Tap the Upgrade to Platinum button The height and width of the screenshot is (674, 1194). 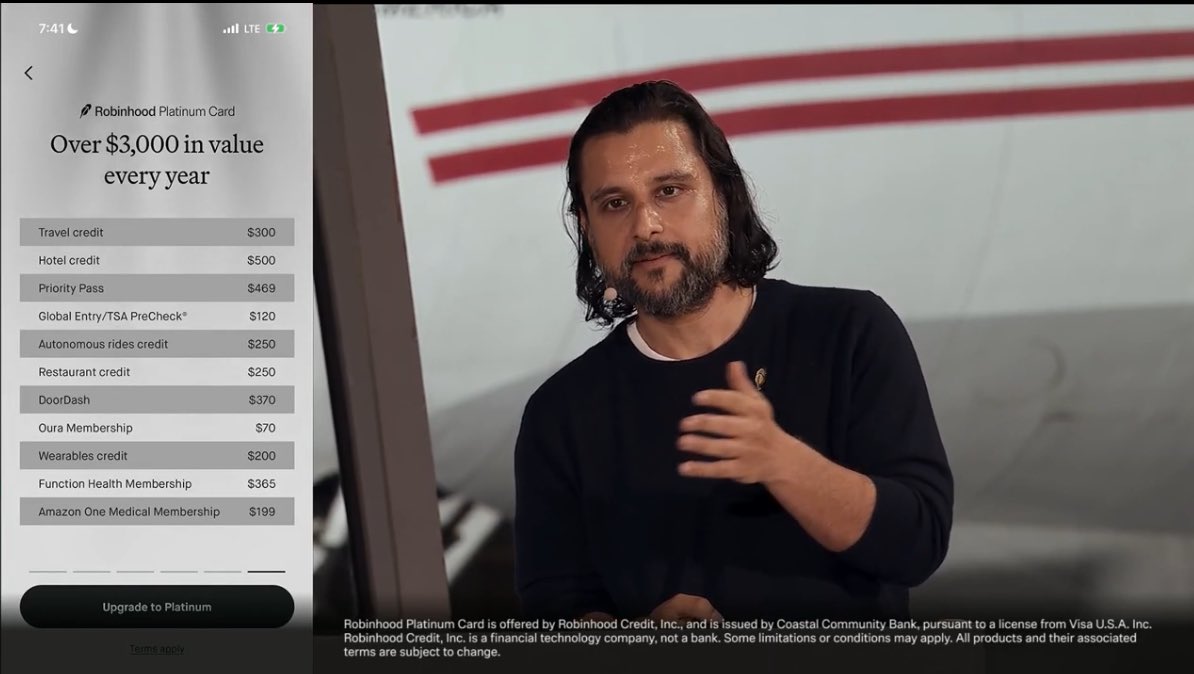pyautogui.click(x=157, y=607)
